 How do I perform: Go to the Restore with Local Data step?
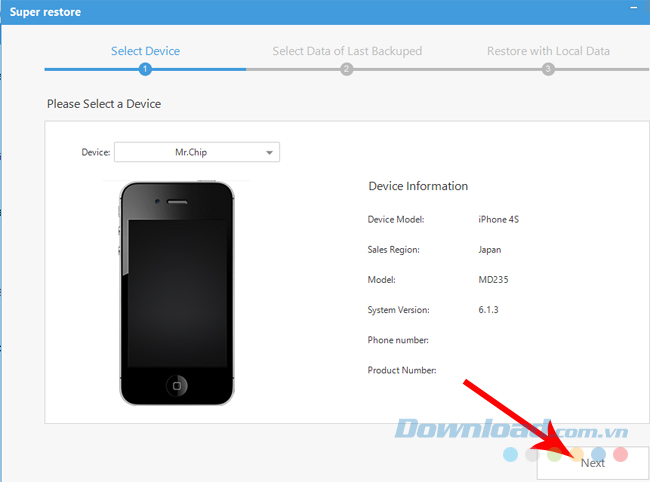pos(548,51)
